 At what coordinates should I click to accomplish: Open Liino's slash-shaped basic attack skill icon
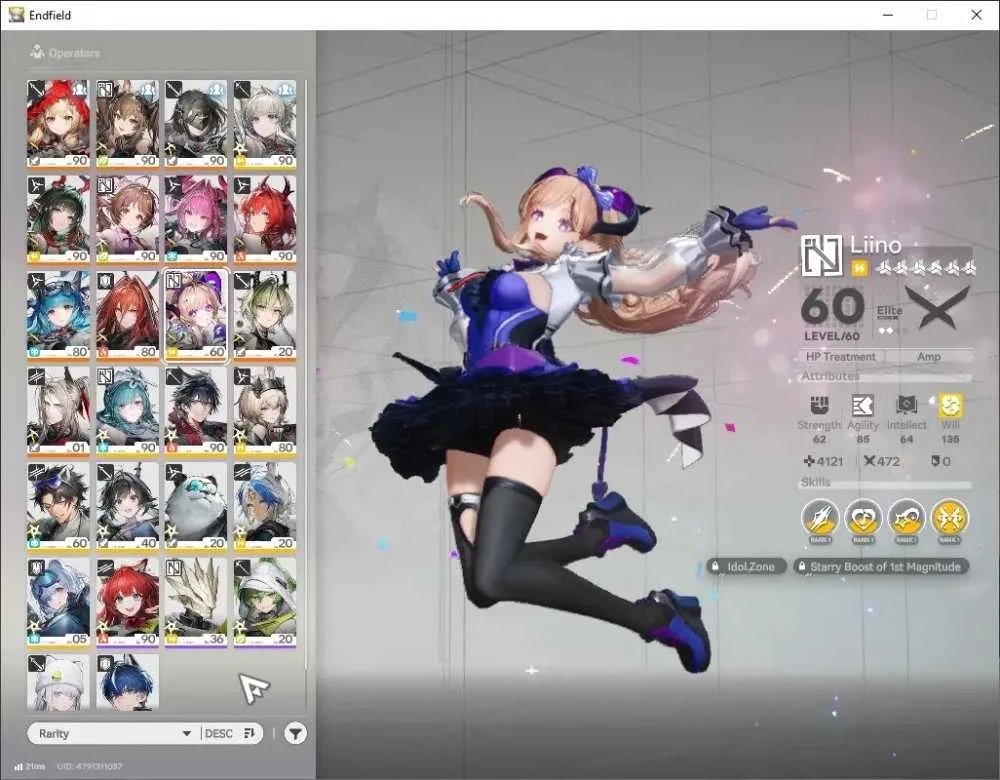[820, 519]
